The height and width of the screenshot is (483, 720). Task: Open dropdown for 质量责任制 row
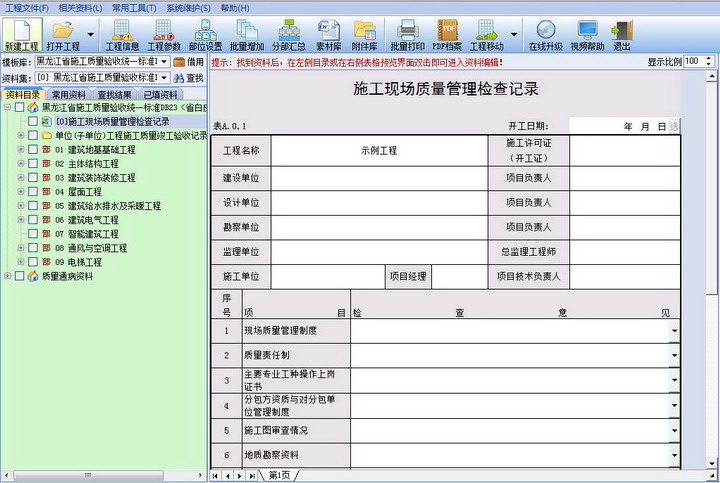674,355
